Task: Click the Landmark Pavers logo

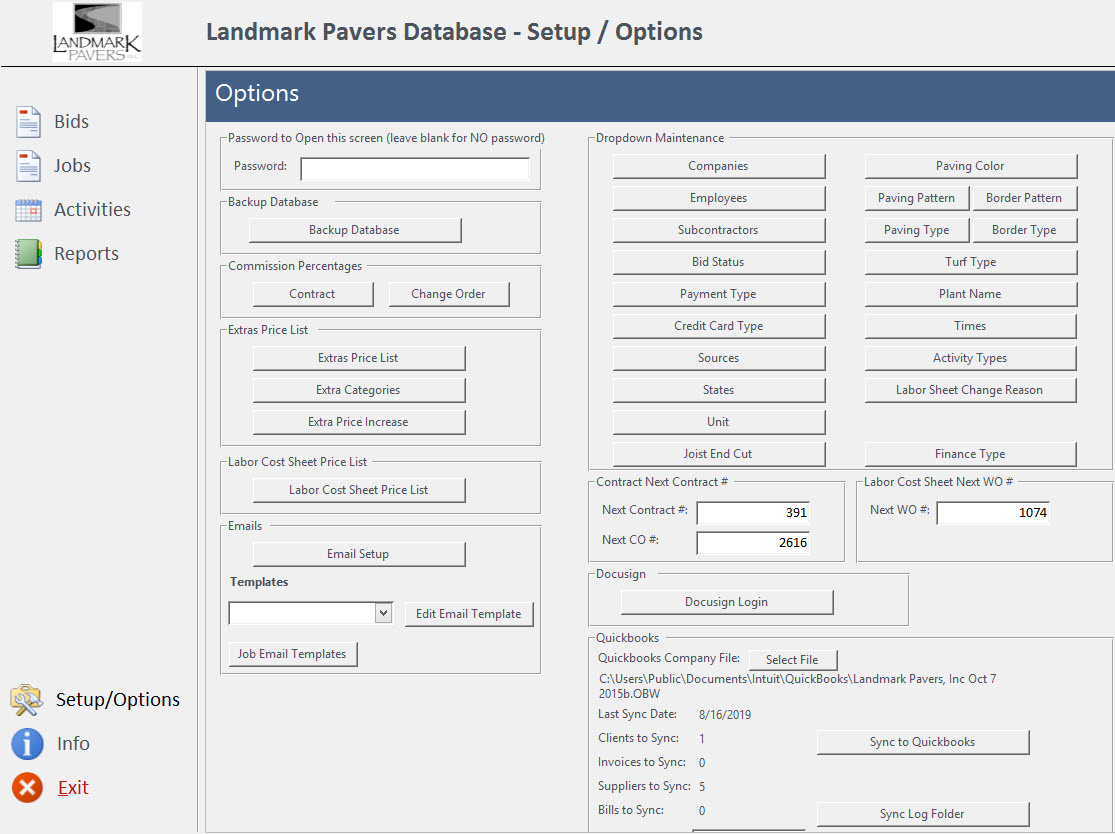Action: 97,32
